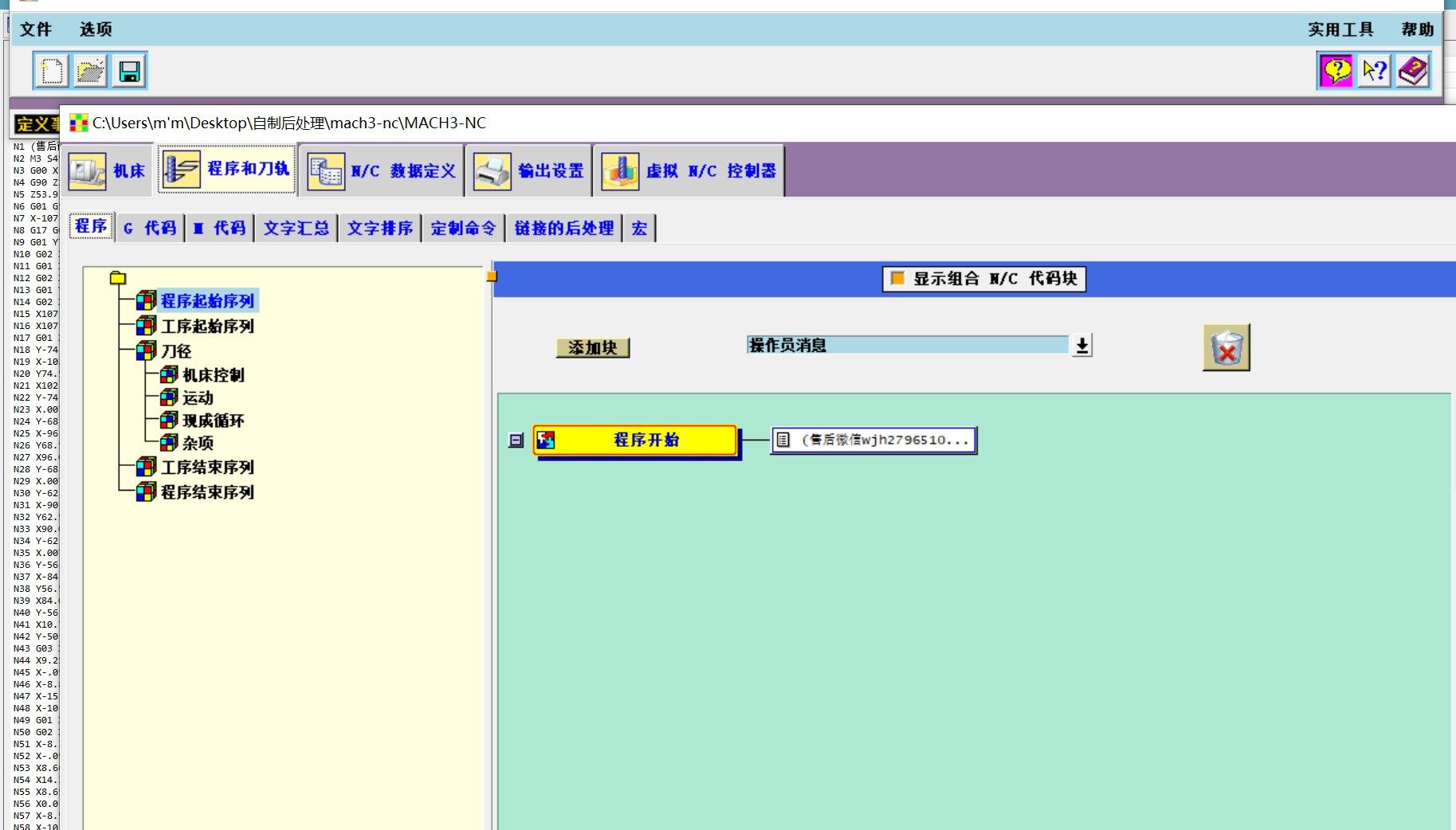
Task: Select 现成循环 in the tree
Action: coord(214,421)
